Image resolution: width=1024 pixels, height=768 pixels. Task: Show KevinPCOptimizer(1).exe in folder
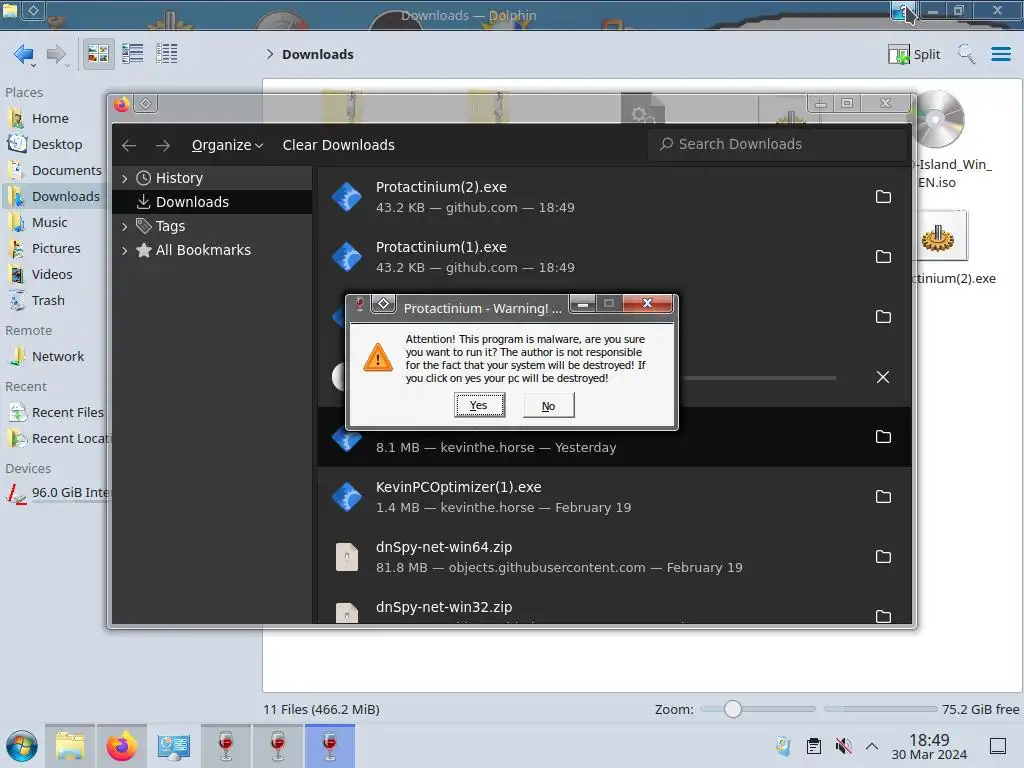(883, 497)
